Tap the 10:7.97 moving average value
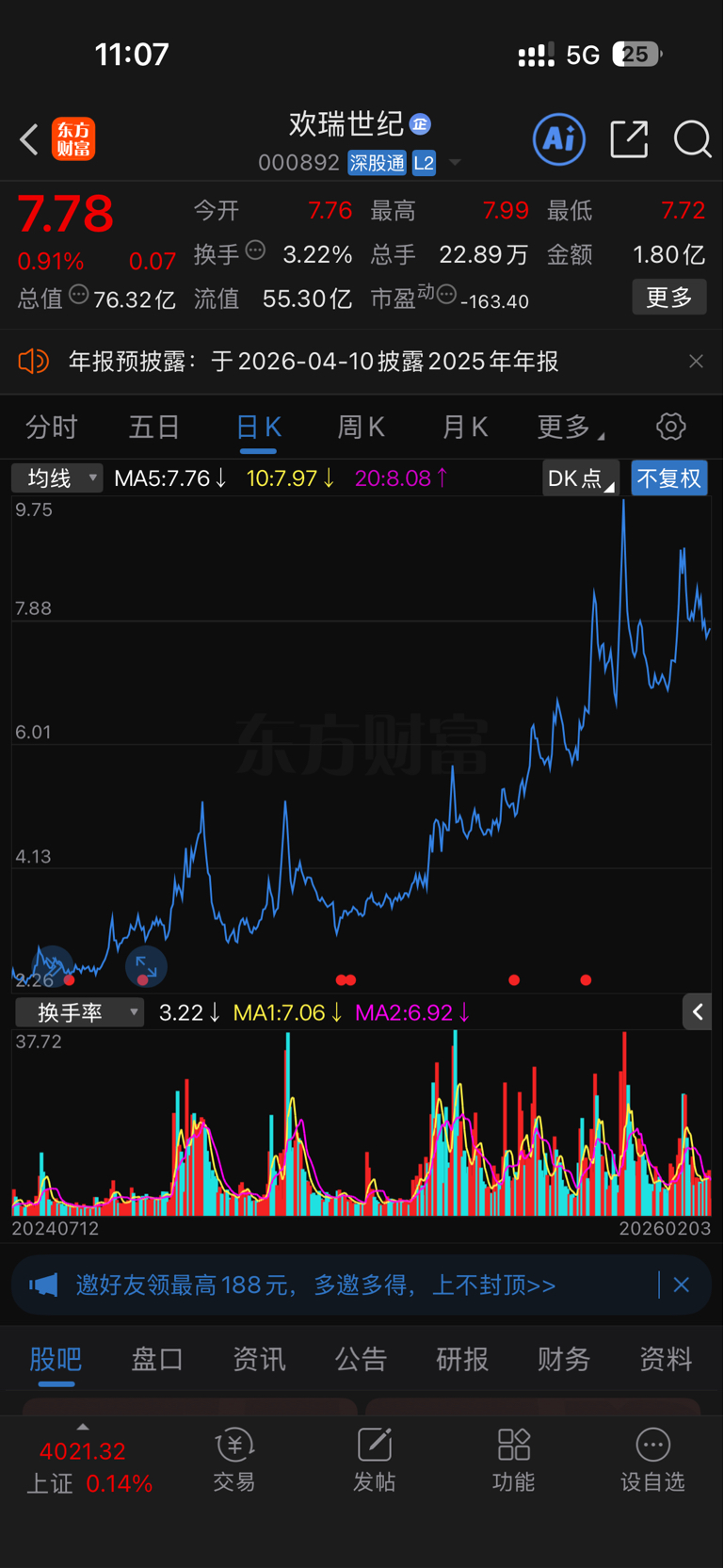Viewport: 724px width, 1568px height. click(290, 478)
